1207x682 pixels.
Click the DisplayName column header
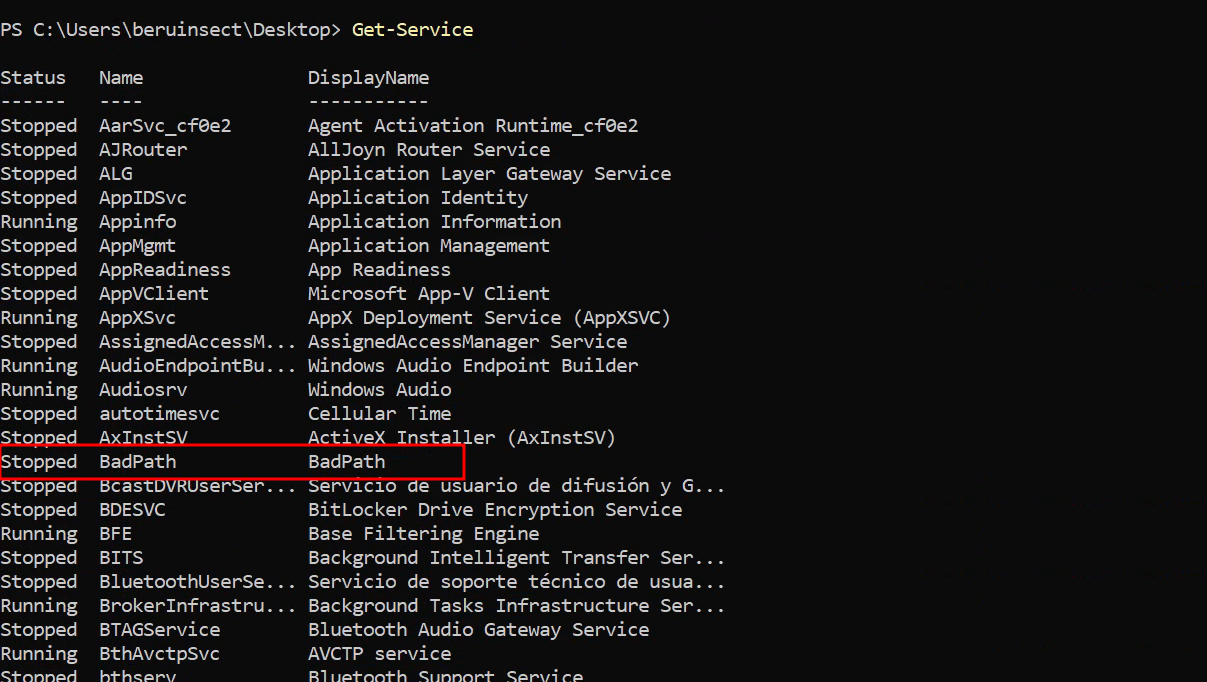(x=368, y=78)
